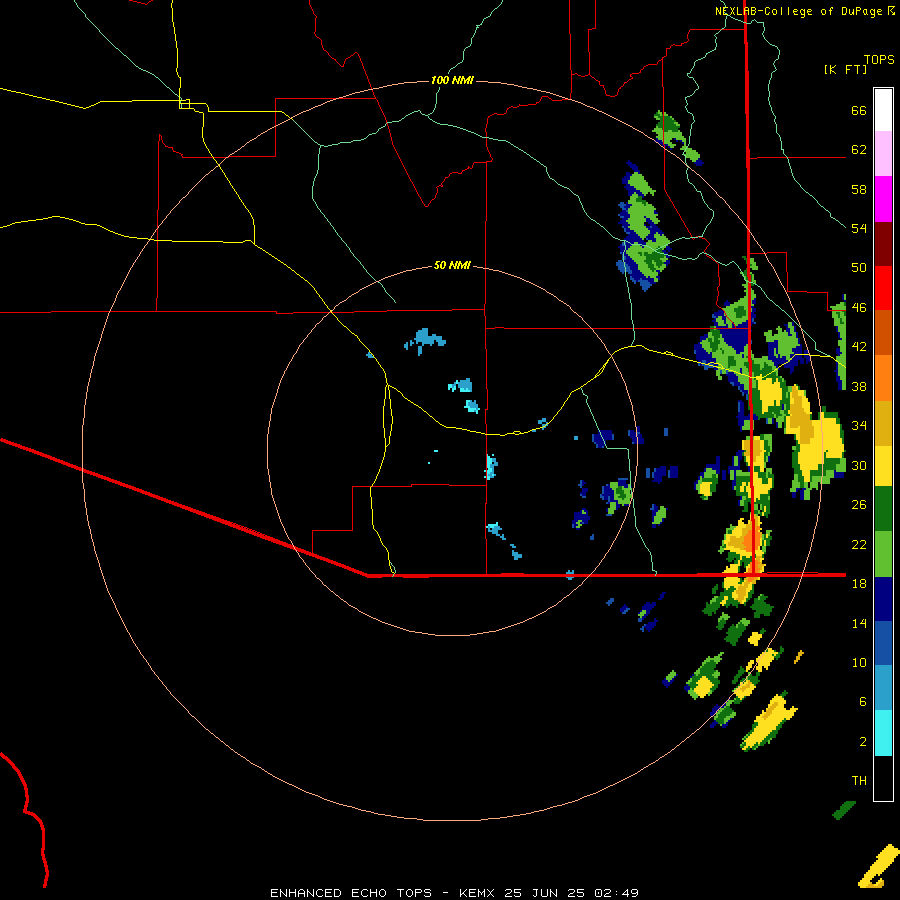Click the light blue echo cluster north of radar center

(x=425, y=341)
